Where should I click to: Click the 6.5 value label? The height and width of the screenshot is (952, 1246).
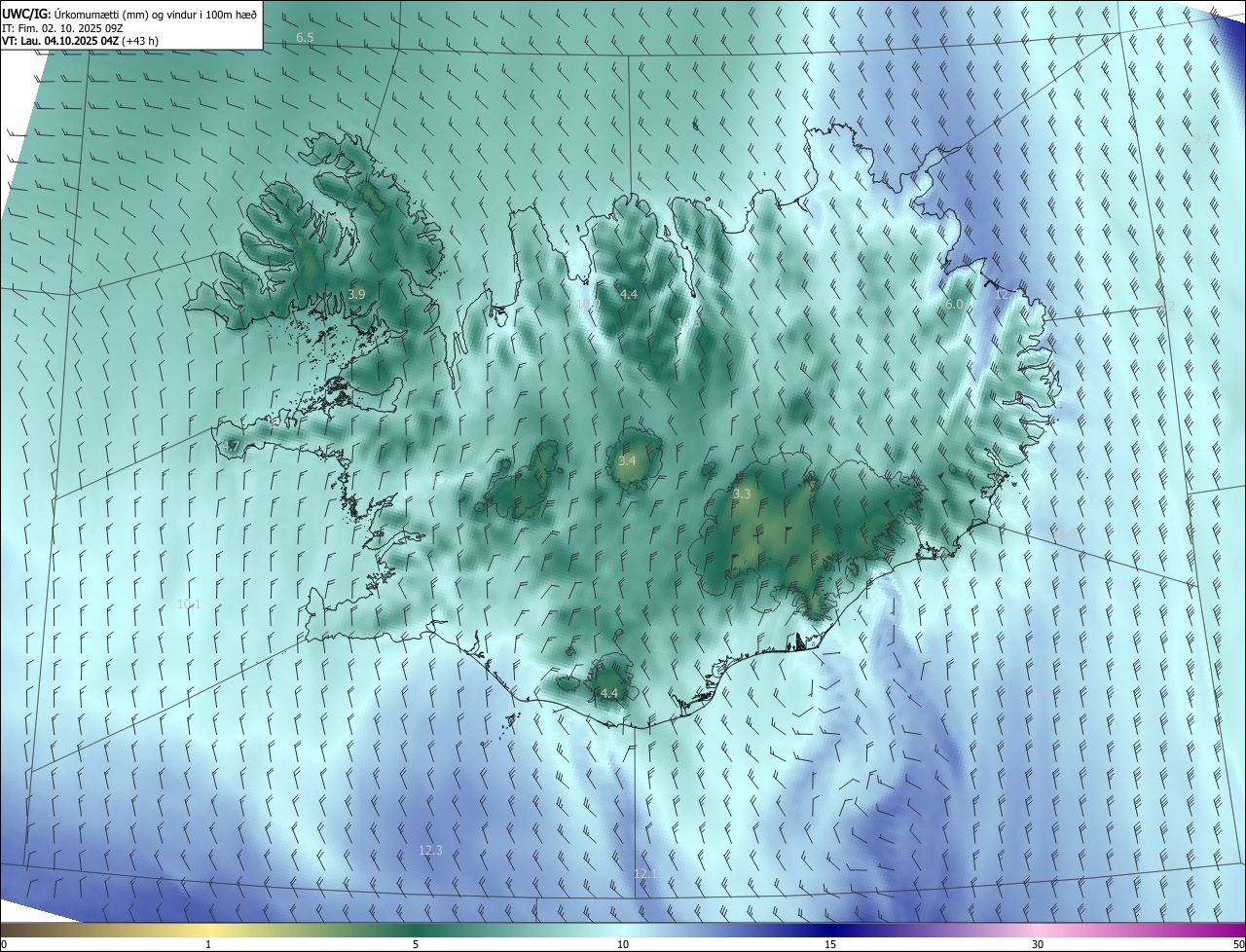point(305,38)
